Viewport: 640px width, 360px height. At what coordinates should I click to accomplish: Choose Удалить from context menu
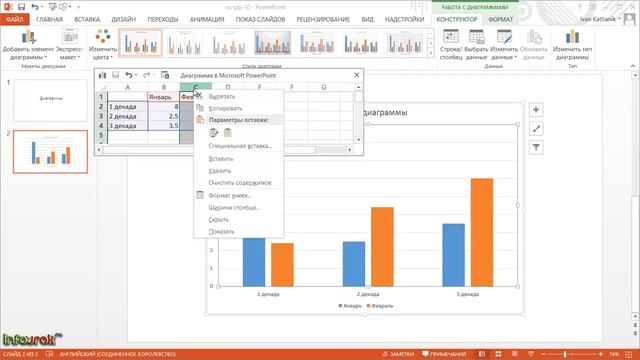click(x=239, y=171)
